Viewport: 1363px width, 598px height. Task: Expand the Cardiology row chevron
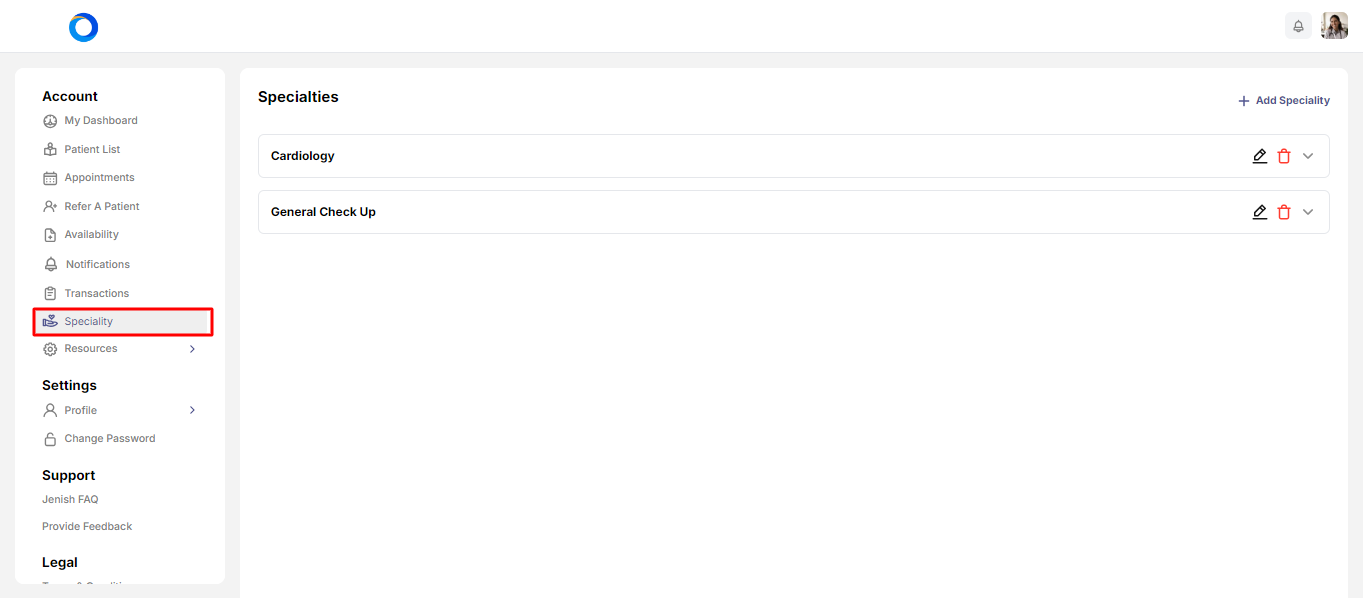(x=1308, y=156)
